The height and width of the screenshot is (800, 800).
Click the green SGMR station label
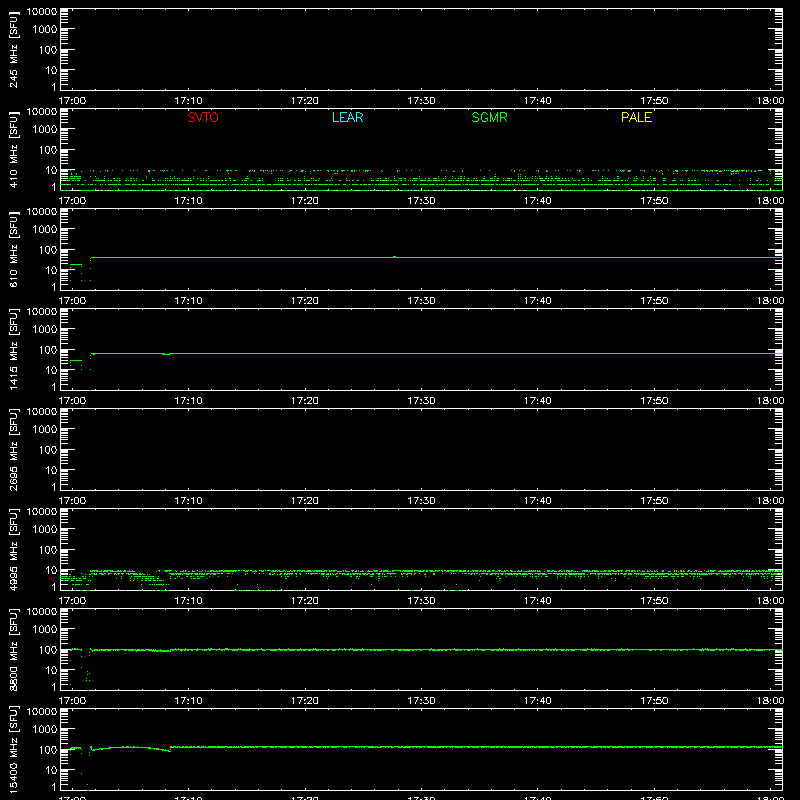(489, 117)
